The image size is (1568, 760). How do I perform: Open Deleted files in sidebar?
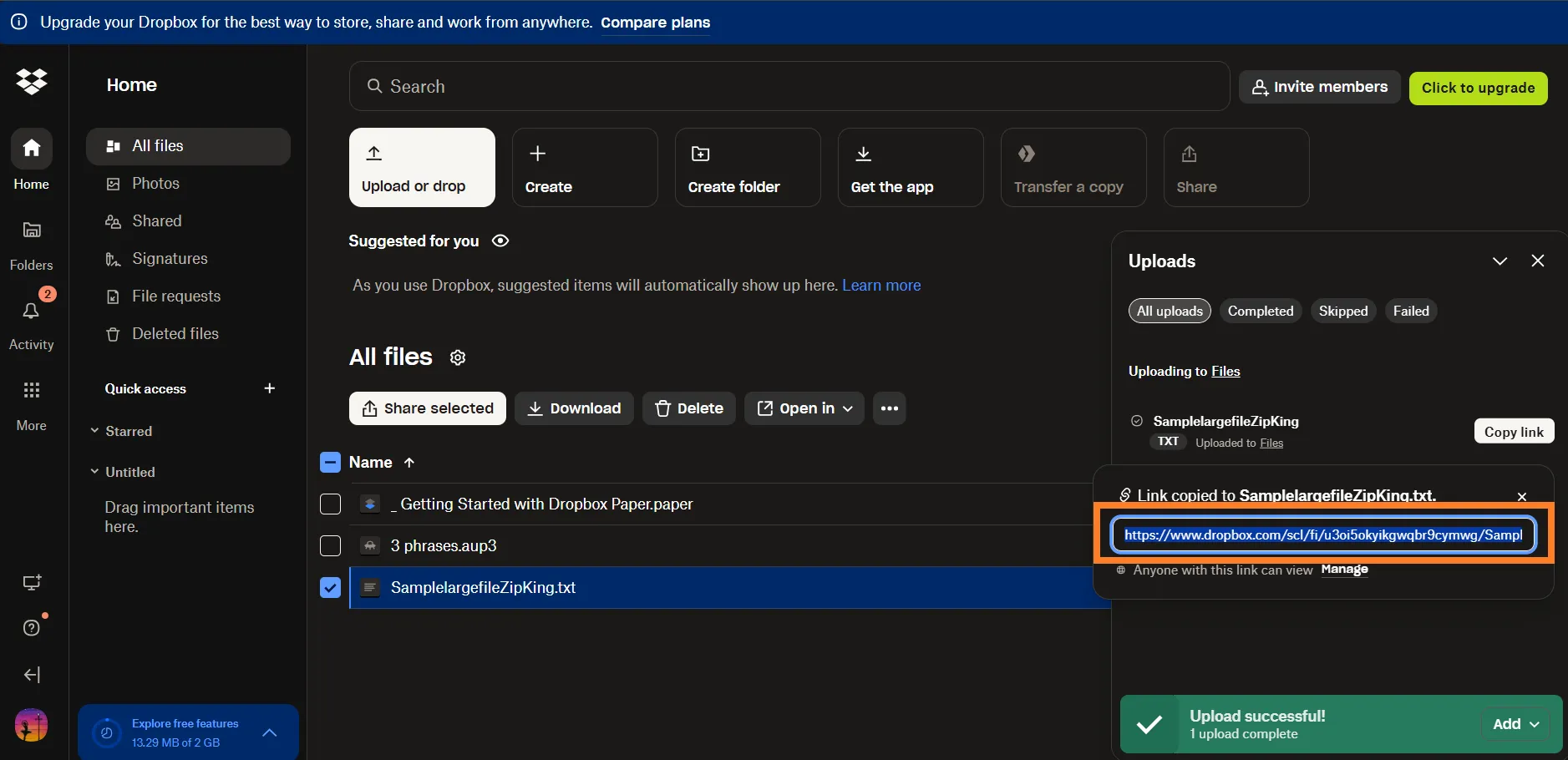tap(188, 334)
